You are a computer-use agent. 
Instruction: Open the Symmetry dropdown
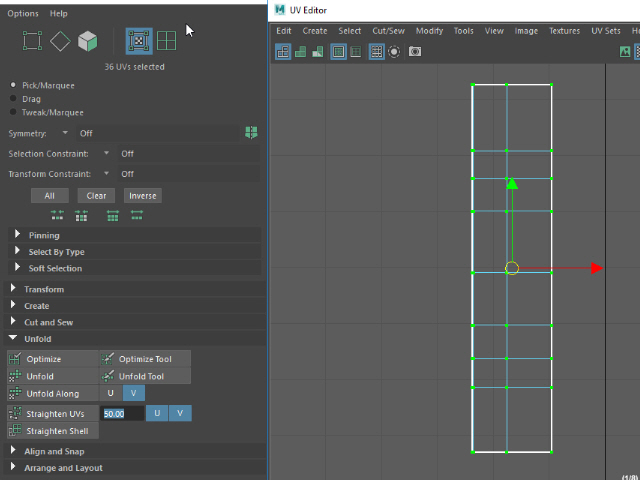tap(66, 133)
